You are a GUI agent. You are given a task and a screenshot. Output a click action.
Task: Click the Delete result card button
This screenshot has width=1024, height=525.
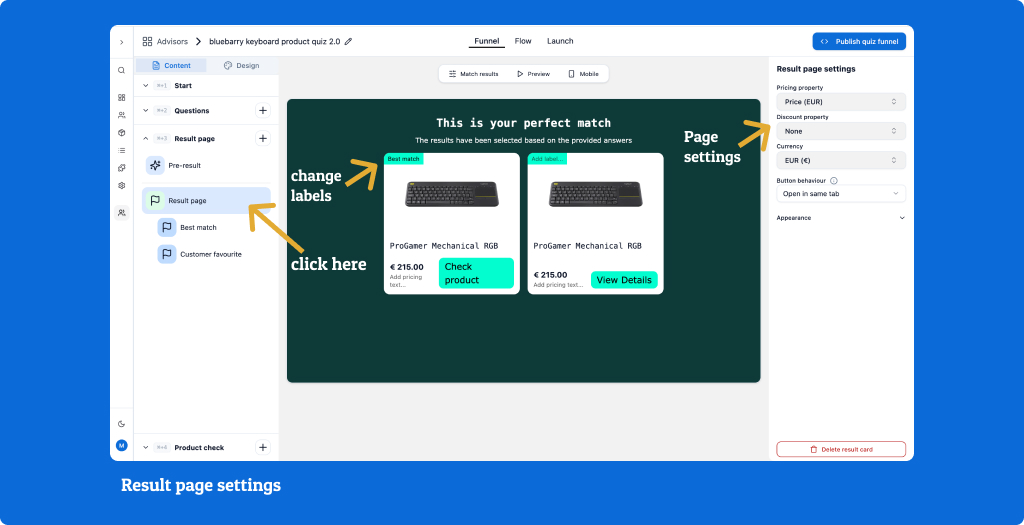[x=840, y=450]
